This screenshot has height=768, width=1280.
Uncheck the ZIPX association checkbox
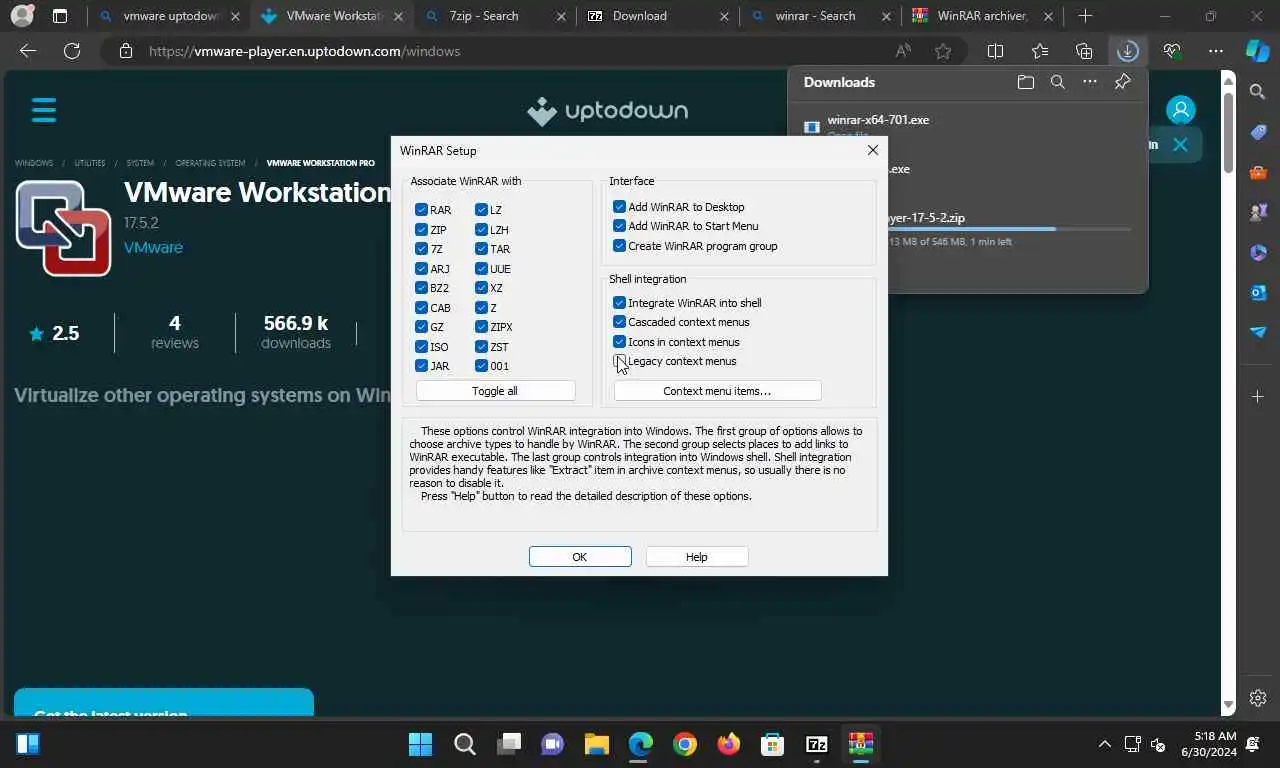tap(481, 327)
